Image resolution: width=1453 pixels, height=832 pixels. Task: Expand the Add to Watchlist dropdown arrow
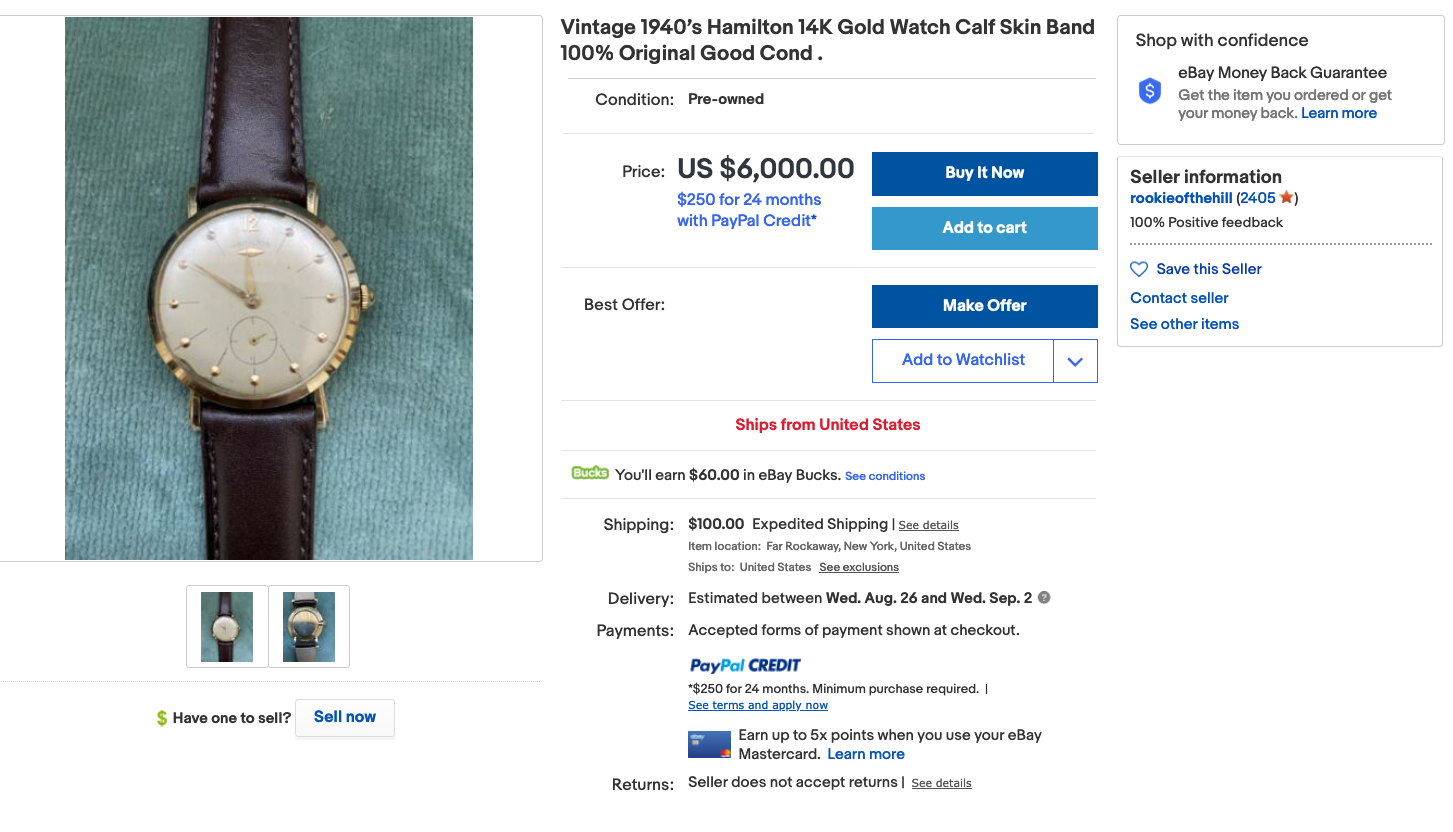coord(1075,361)
